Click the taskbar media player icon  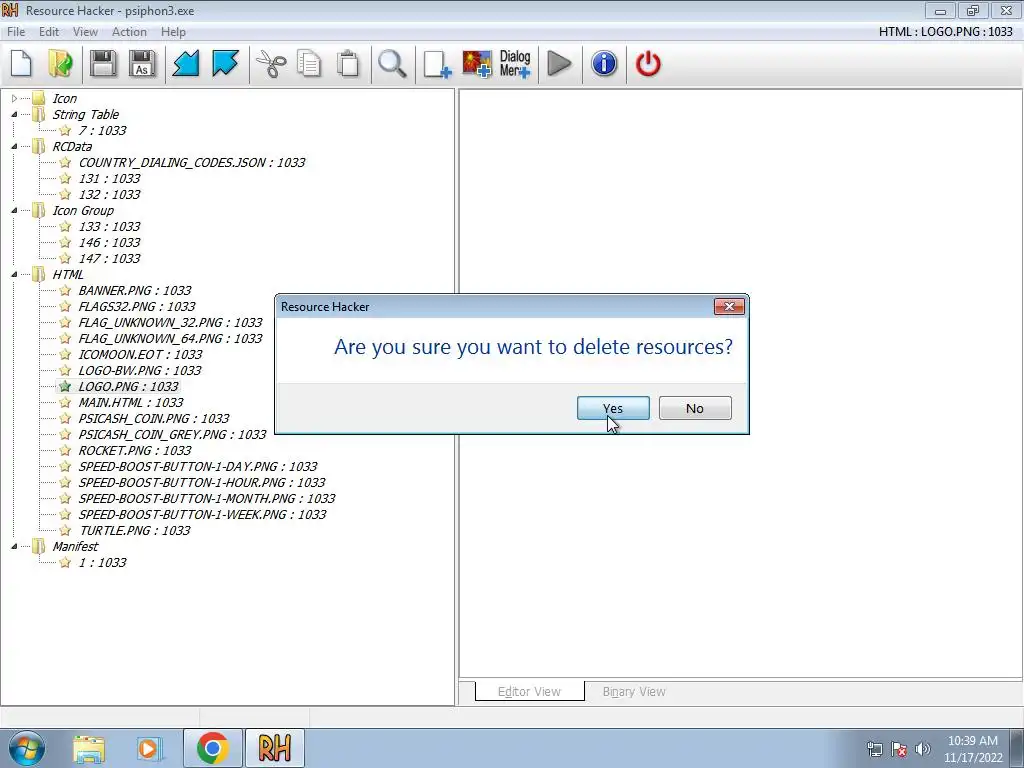pos(148,748)
